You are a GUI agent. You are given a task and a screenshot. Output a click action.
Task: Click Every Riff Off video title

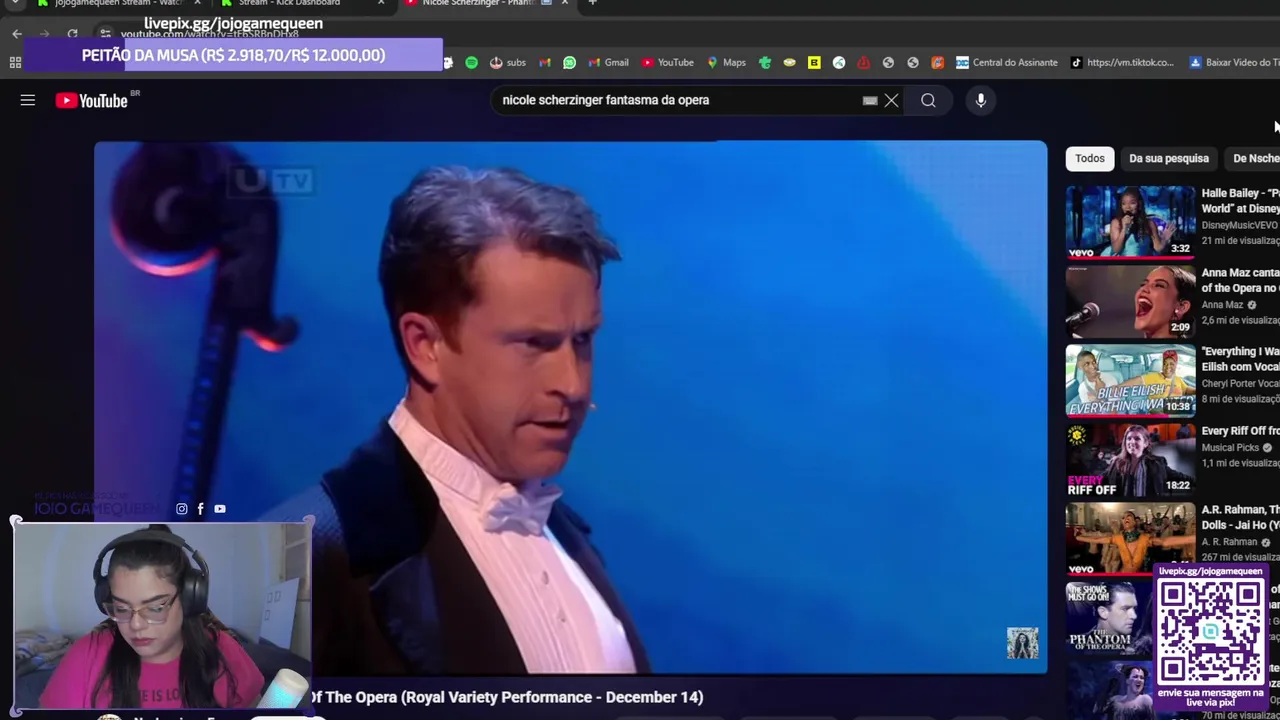point(1241,431)
